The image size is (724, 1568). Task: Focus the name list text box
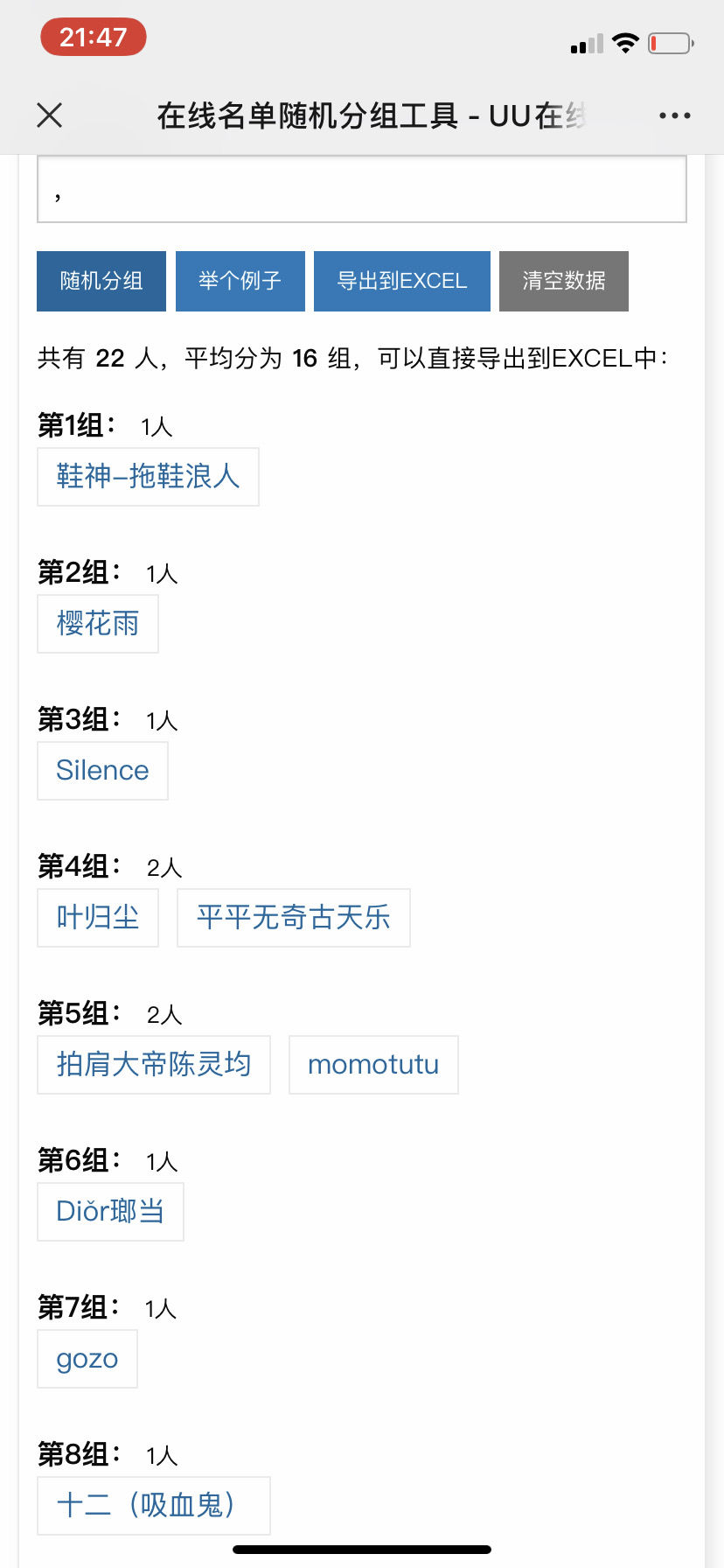[362, 189]
